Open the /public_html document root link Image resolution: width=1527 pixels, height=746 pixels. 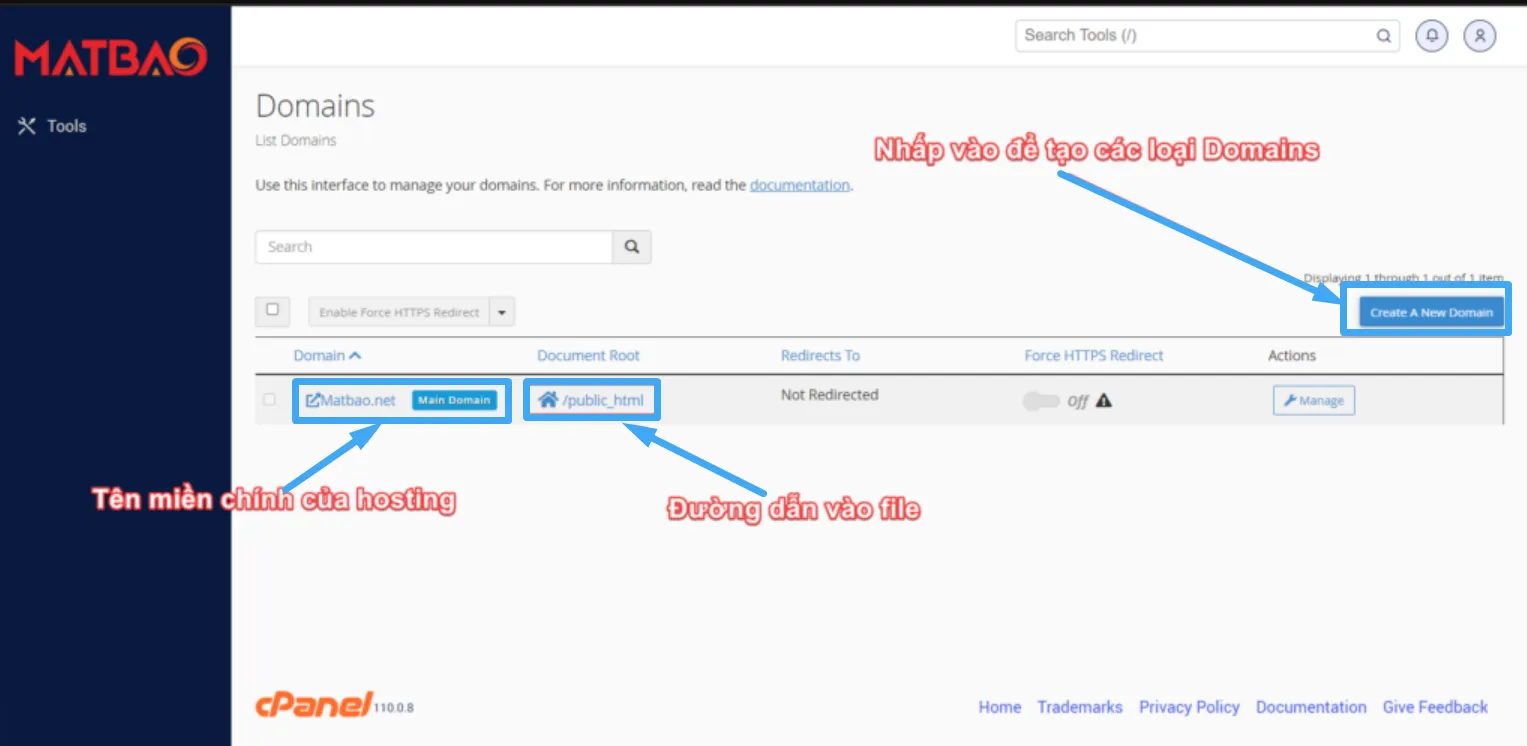click(x=603, y=401)
